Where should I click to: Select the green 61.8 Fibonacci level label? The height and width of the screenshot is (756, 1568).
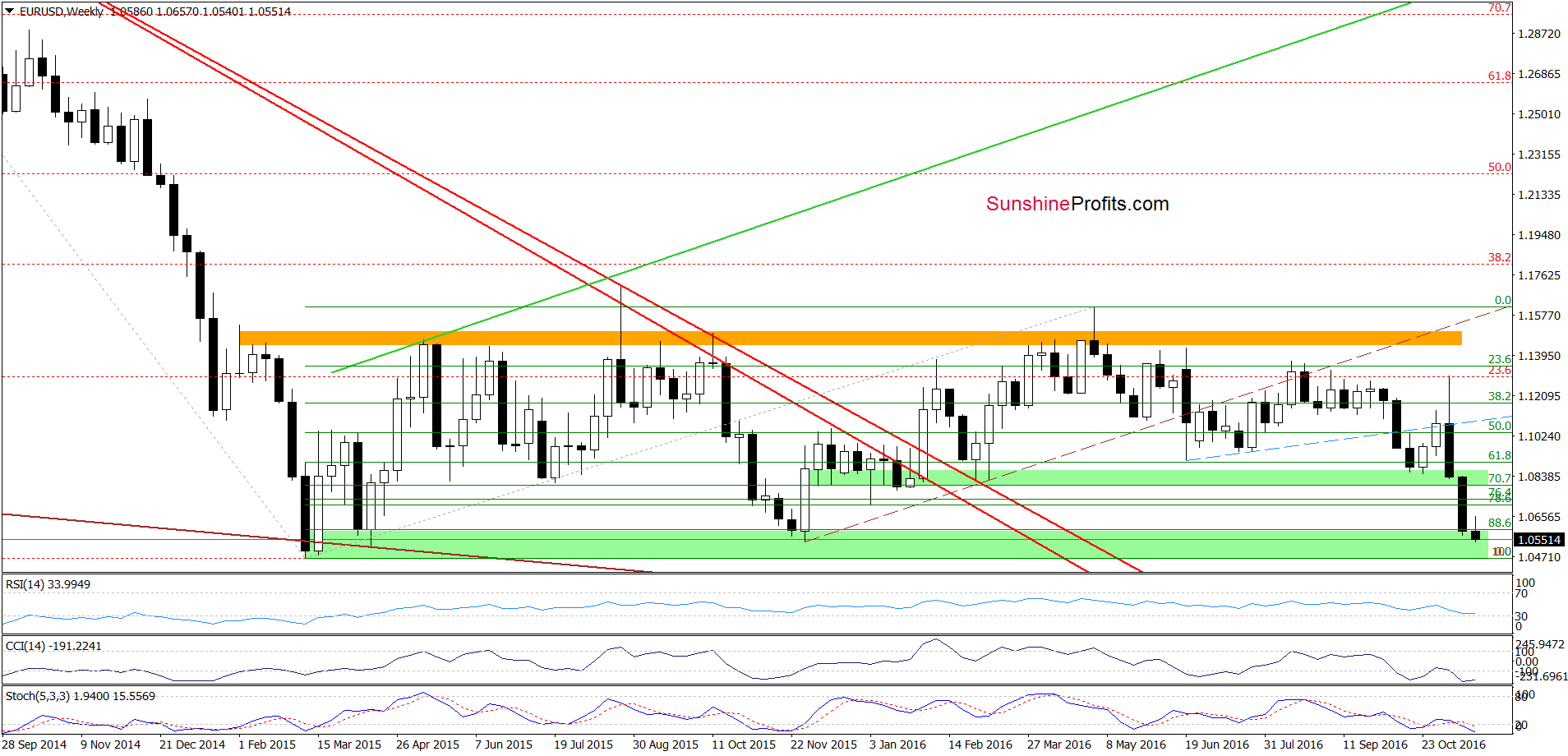click(x=1500, y=455)
